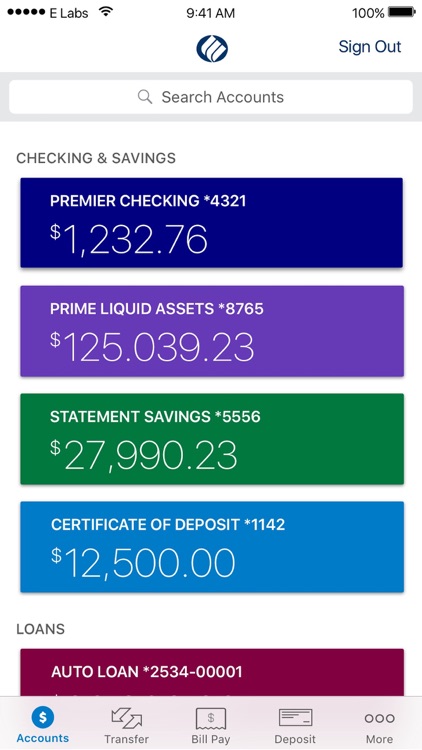Viewport: 422px width, 750px height.
Task: Focus the Search Accounts field
Action: click(x=211, y=97)
